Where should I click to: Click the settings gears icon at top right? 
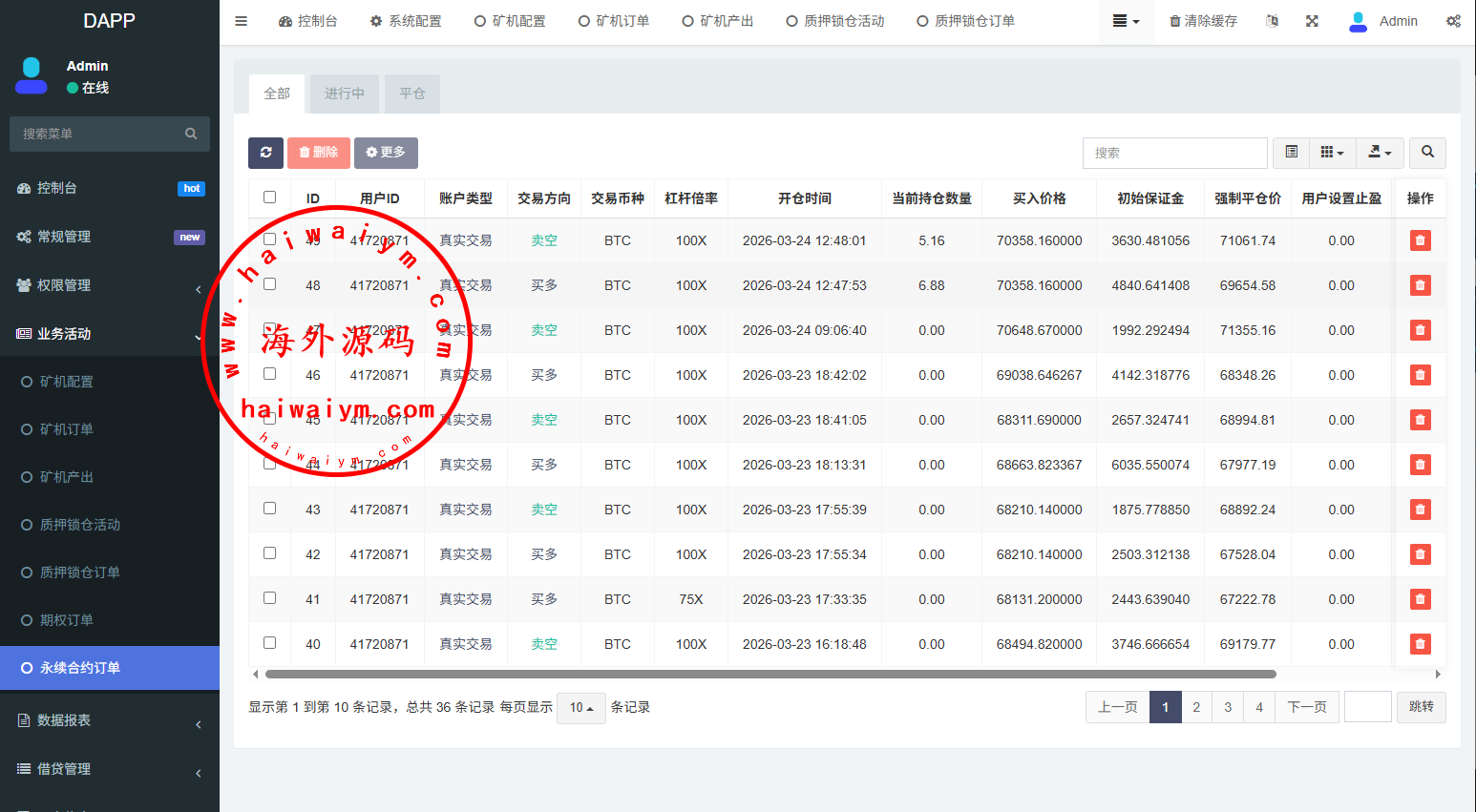[x=1452, y=21]
